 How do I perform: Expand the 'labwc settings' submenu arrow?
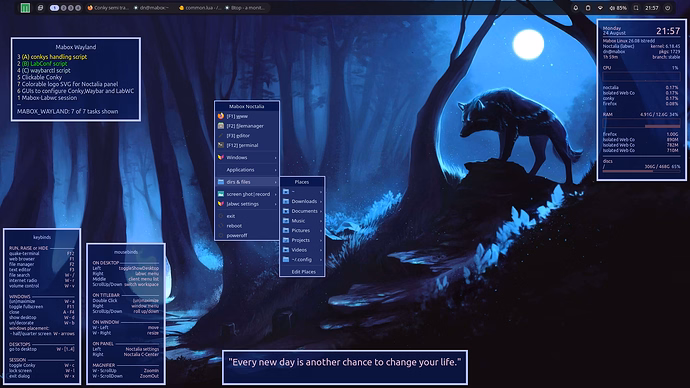276,204
